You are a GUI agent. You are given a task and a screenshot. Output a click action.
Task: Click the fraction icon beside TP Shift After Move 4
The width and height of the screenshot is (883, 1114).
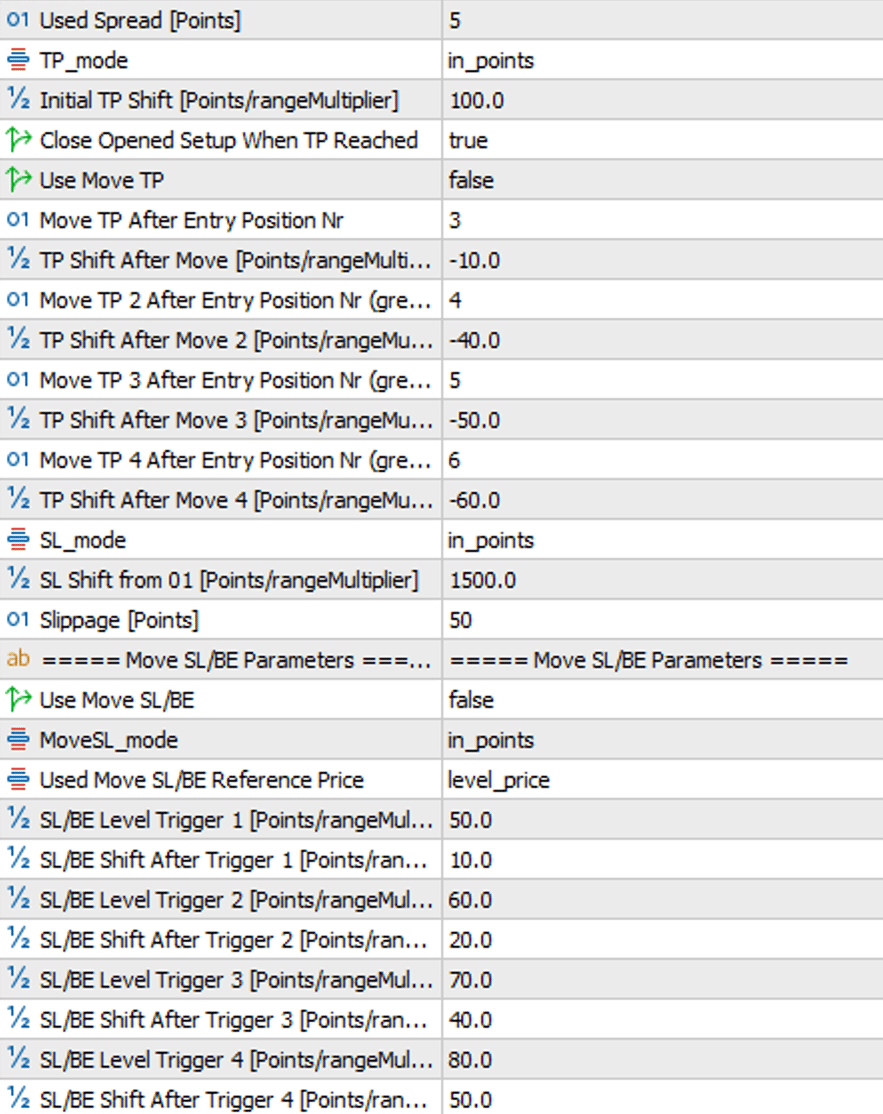pyautogui.click(x=18, y=499)
